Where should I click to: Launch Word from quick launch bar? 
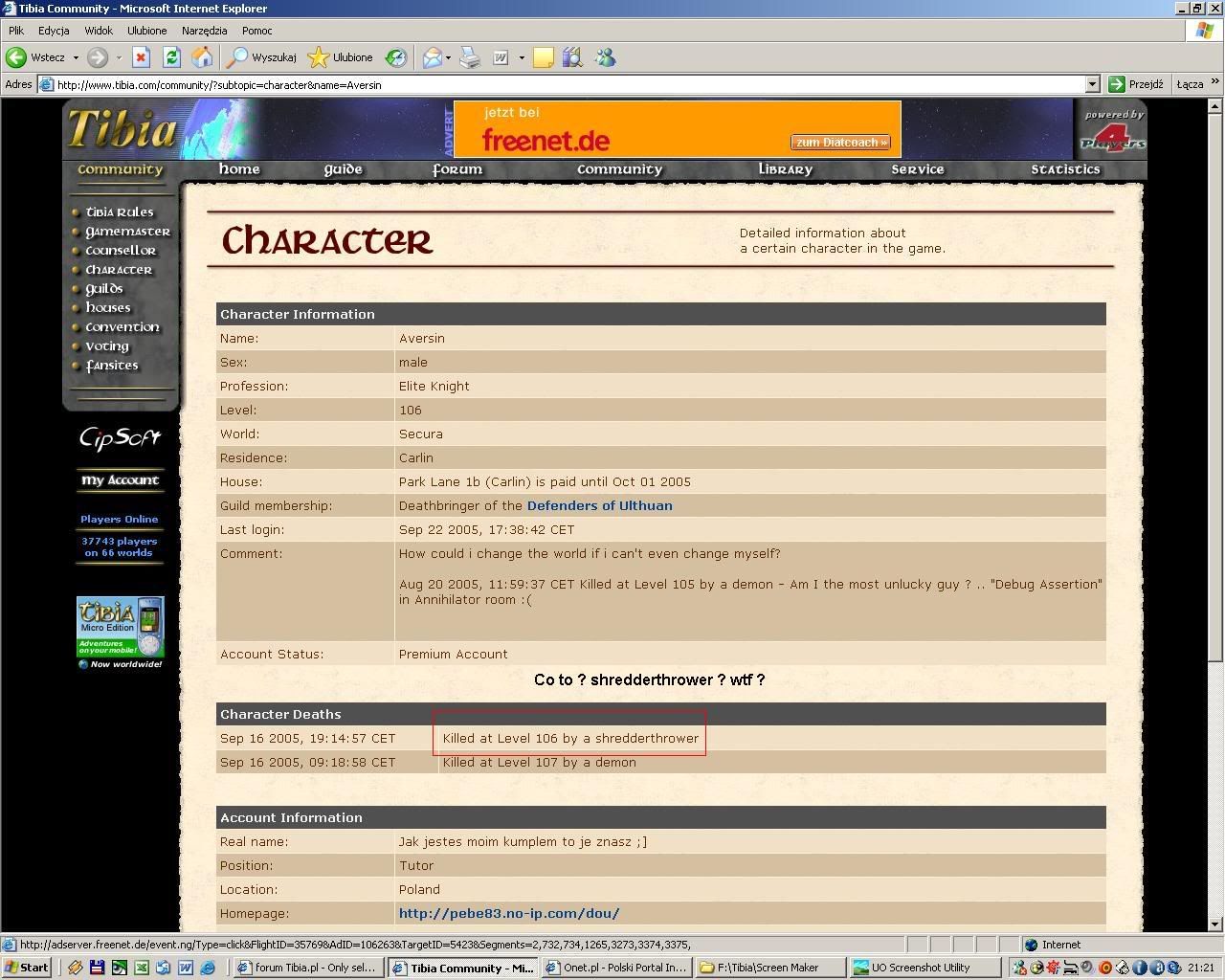coord(185,968)
